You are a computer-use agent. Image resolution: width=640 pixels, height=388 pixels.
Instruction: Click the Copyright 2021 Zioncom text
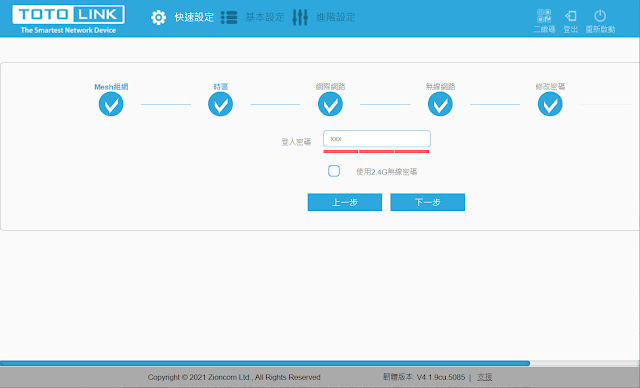(234, 377)
